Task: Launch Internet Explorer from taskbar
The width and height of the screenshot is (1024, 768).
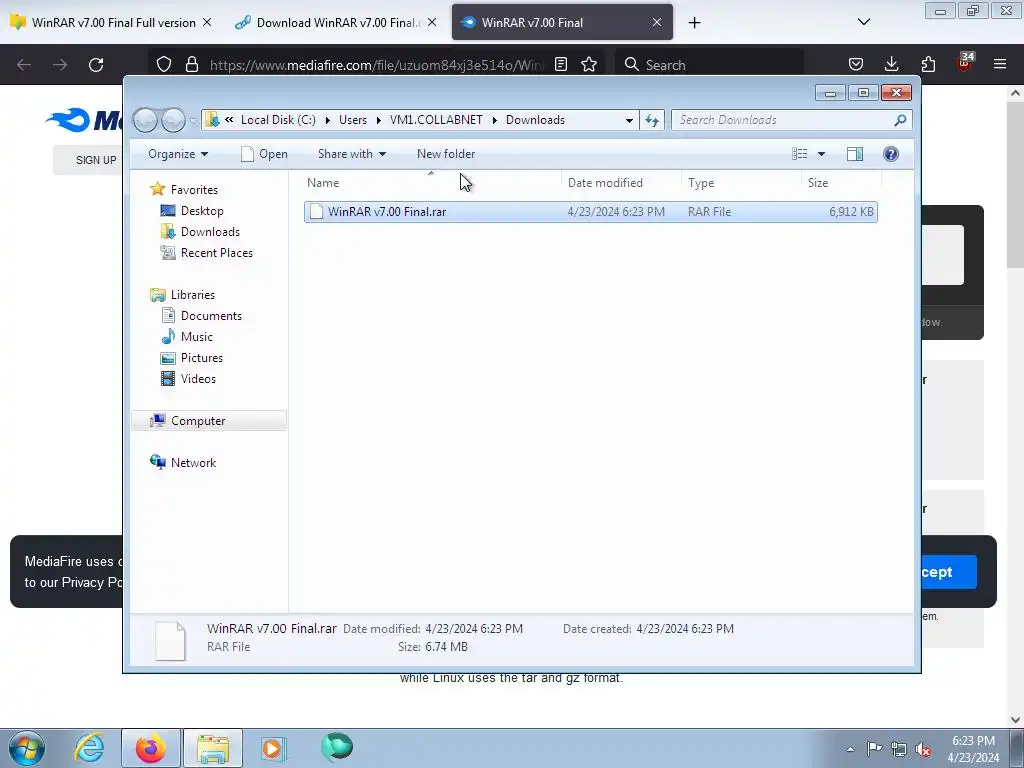Action: [89, 748]
